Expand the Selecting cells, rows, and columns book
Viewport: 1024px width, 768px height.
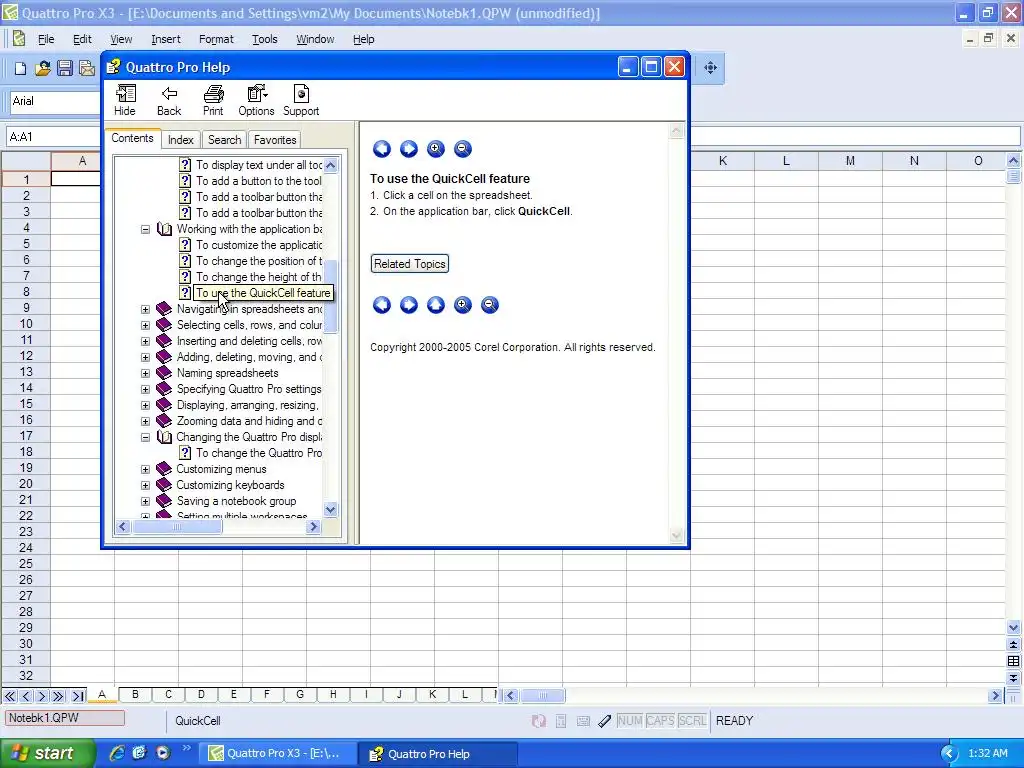point(146,325)
